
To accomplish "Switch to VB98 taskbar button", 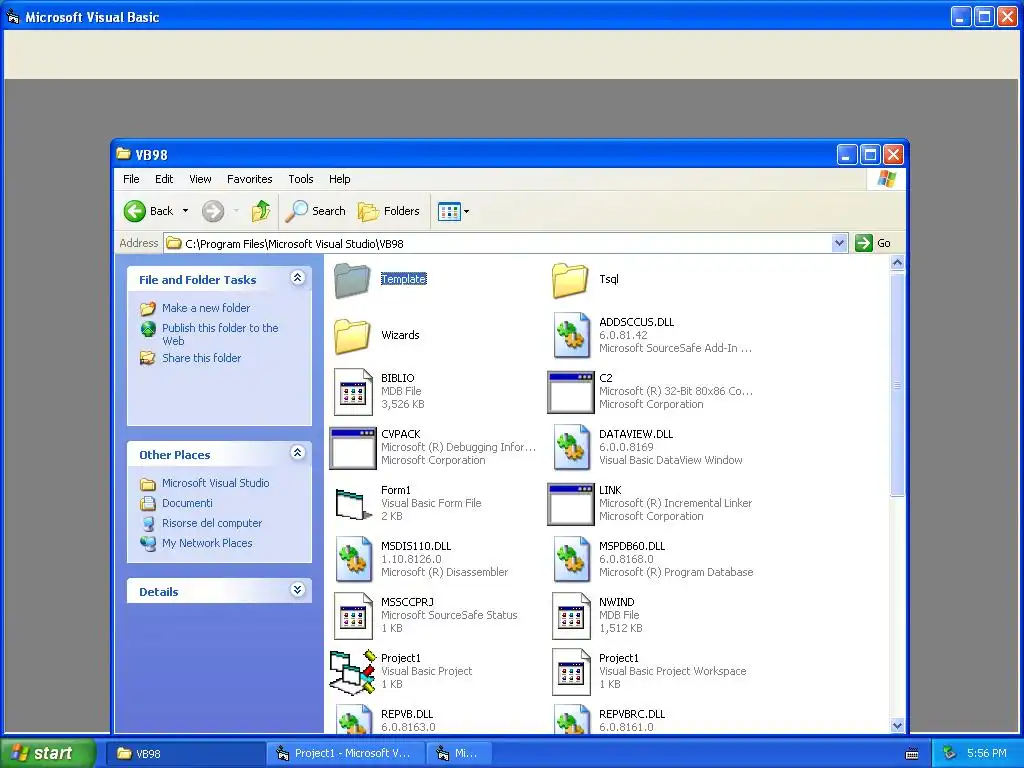I will coord(185,754).
